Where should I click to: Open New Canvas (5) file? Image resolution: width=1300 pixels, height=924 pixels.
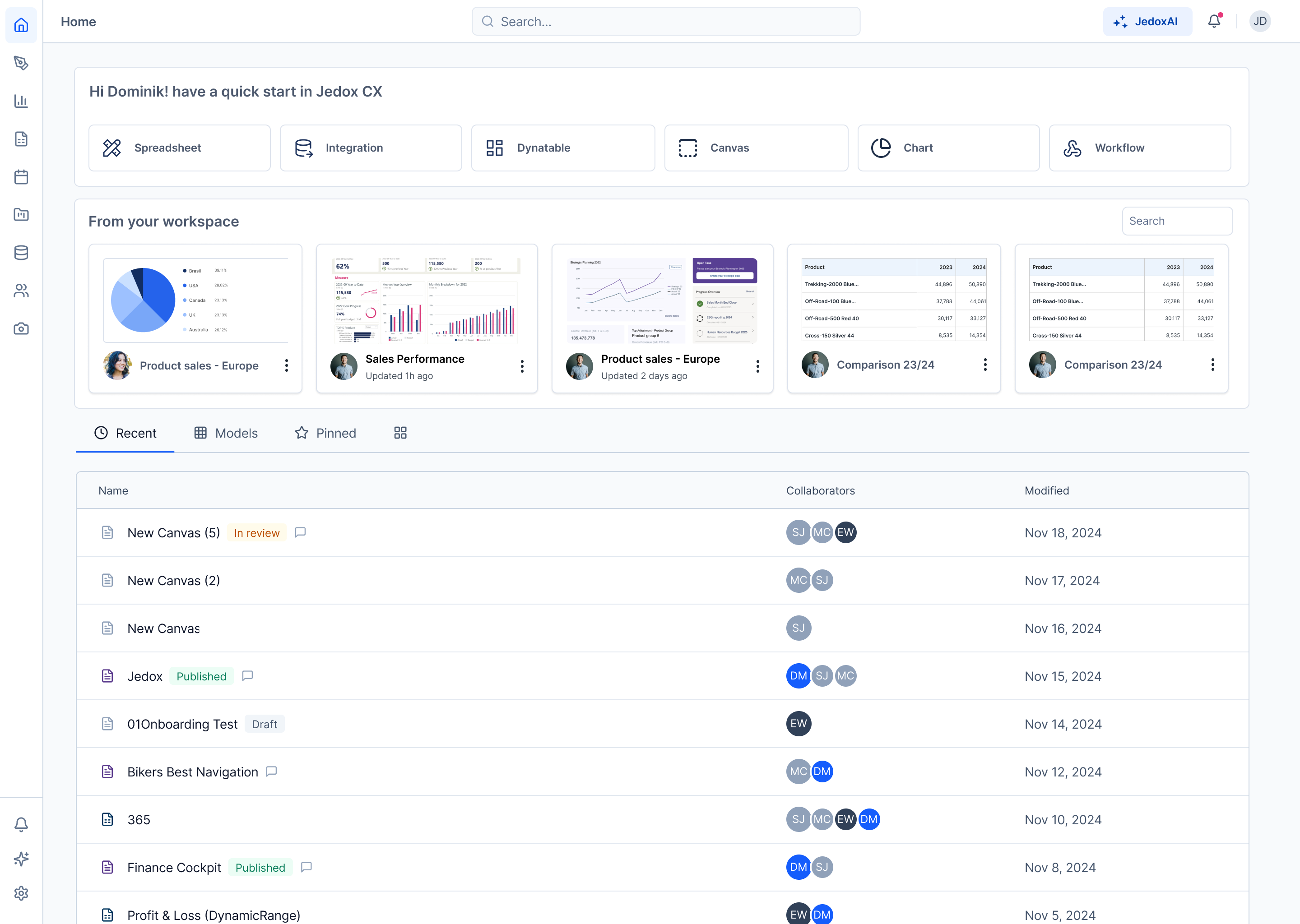point(174,532)
